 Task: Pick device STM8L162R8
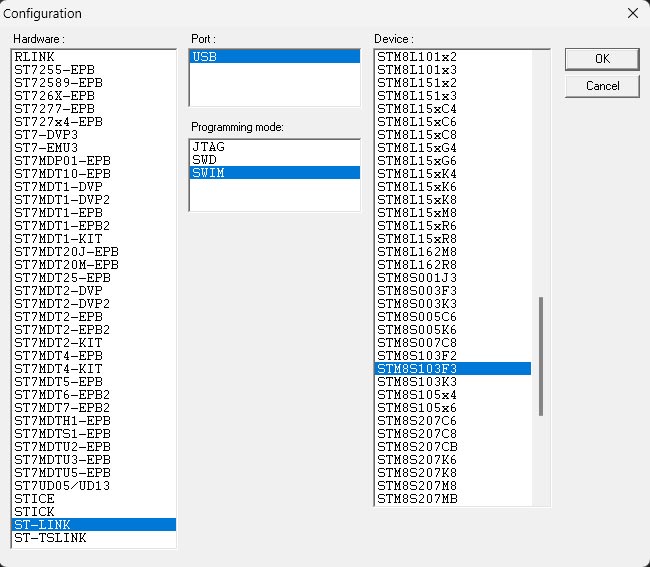click(453, 264)
